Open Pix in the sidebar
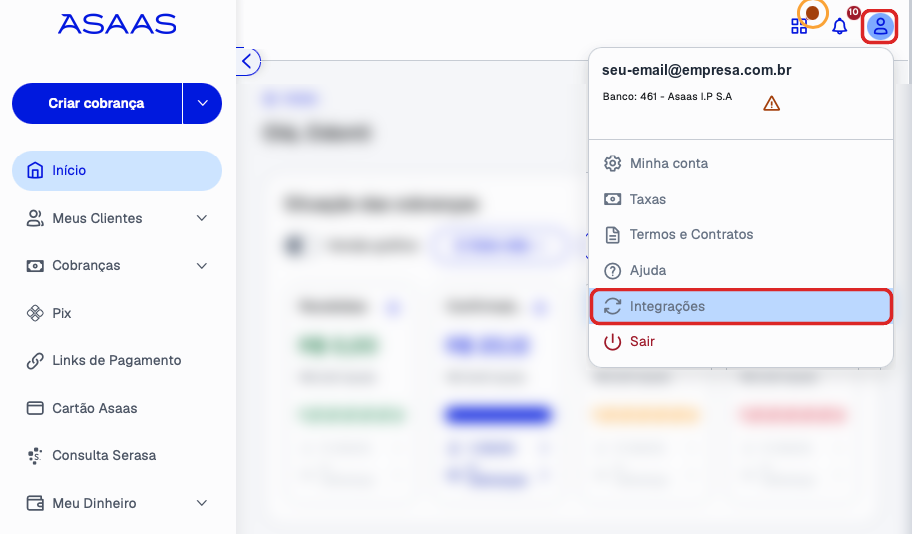 tap(117, 313)
